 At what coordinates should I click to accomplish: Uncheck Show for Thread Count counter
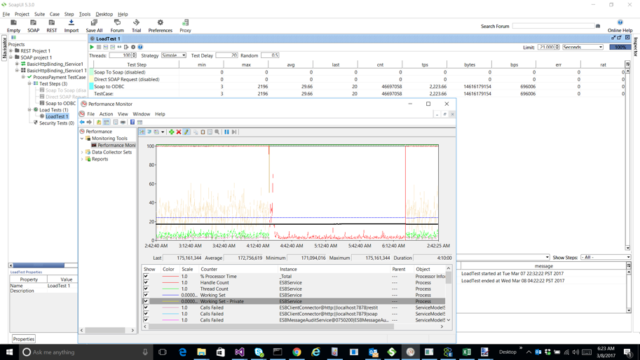[x=146, y=289]
